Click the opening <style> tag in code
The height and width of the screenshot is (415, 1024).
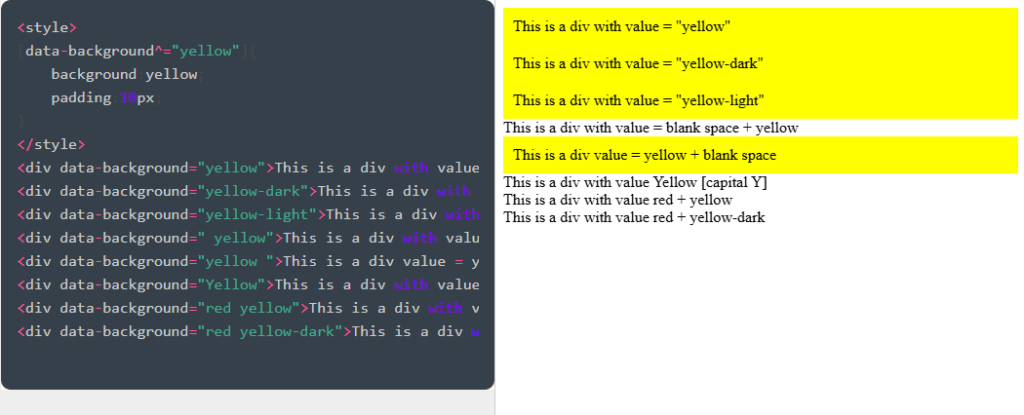(46, 27)
